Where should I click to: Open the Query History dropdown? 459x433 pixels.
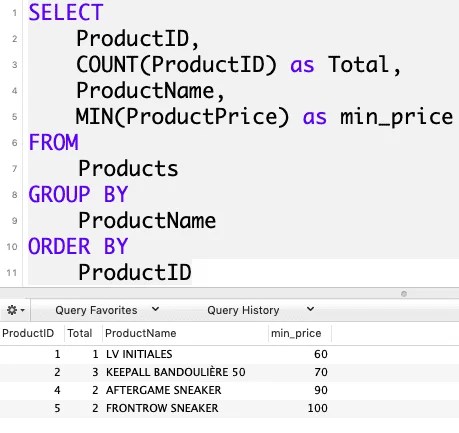pyautogui.click(x=260, y=310)
